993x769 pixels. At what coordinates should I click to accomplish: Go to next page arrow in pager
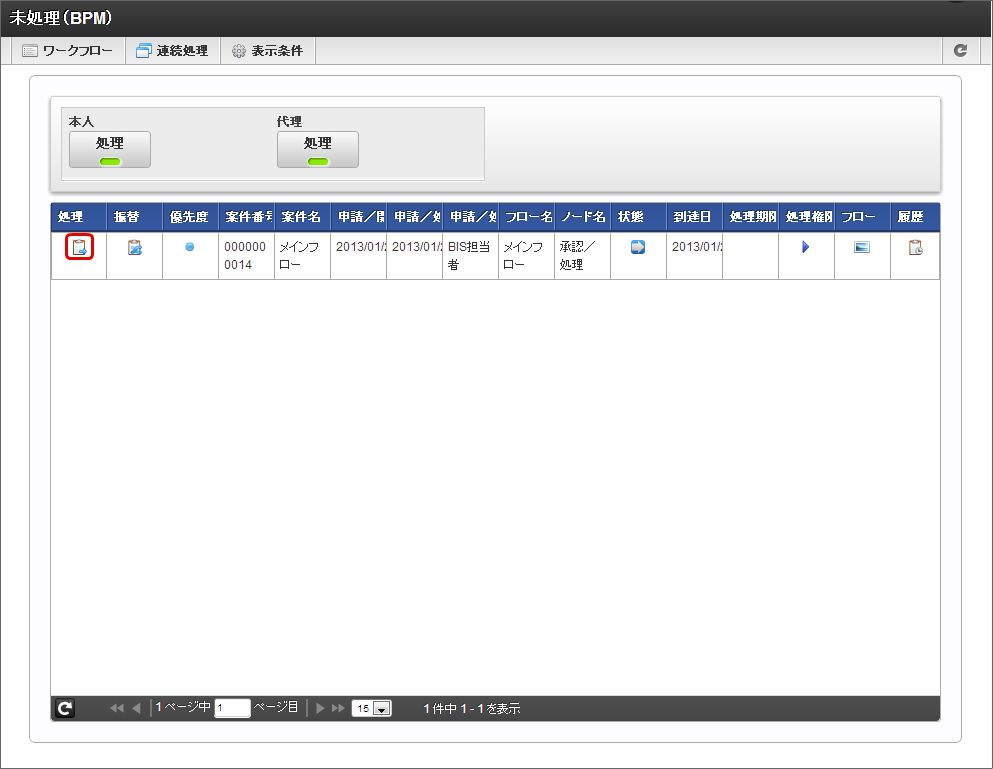(x=321, y=708)
